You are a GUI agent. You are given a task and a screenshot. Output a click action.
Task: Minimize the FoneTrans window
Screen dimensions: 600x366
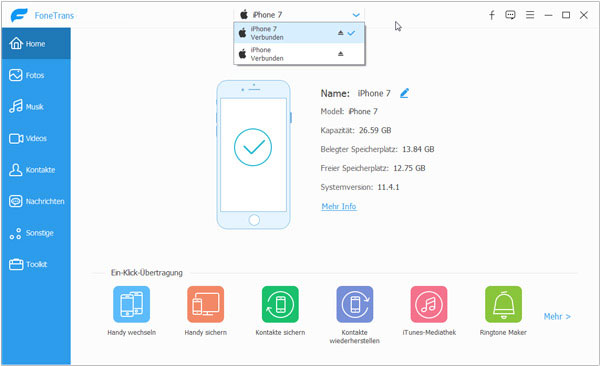pyautogui.click(x=548, y=15)
